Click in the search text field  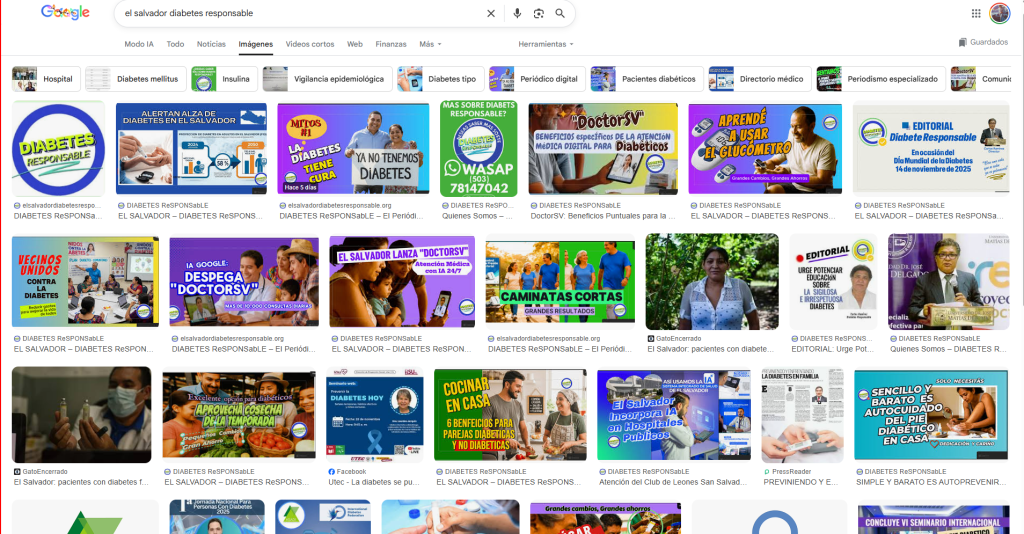[300, 13]
